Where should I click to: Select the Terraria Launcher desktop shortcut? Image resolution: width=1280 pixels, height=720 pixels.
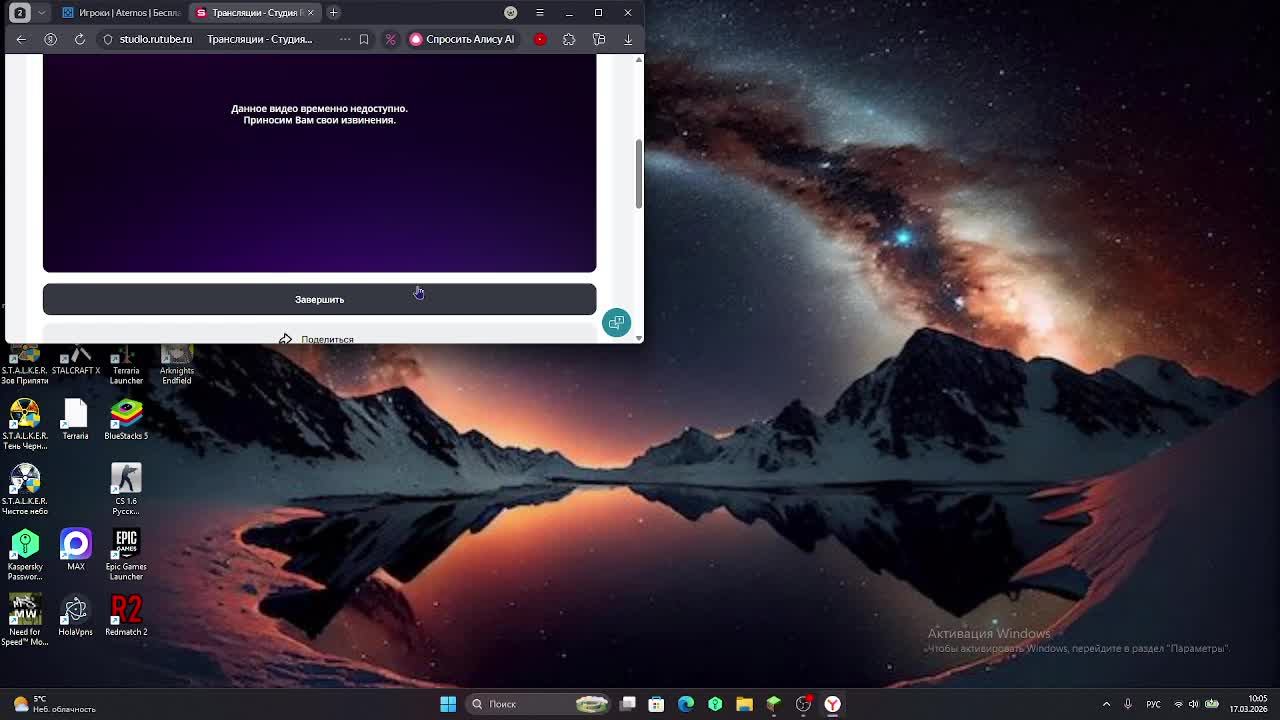coord(126,364)
